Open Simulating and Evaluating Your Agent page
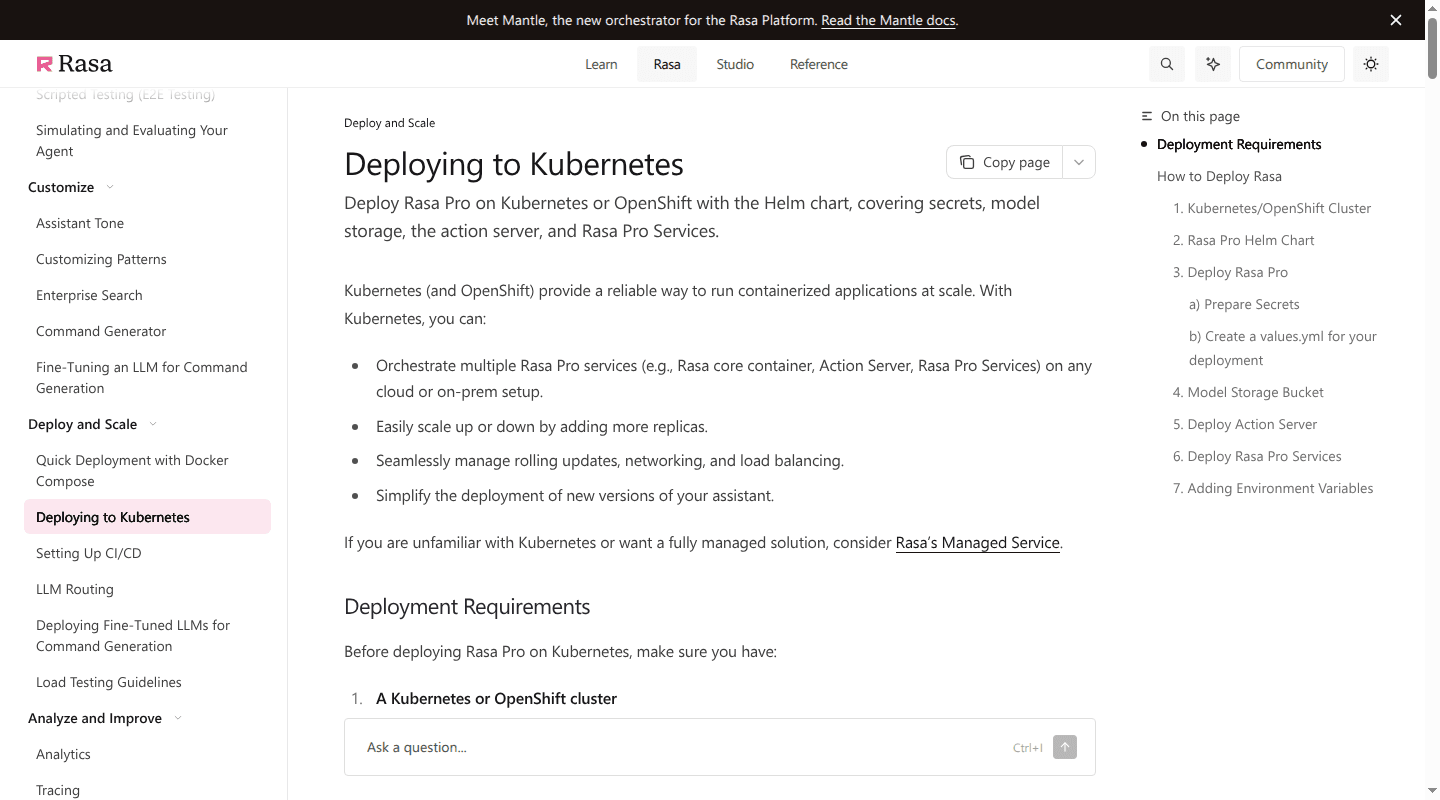 [147, 141]
